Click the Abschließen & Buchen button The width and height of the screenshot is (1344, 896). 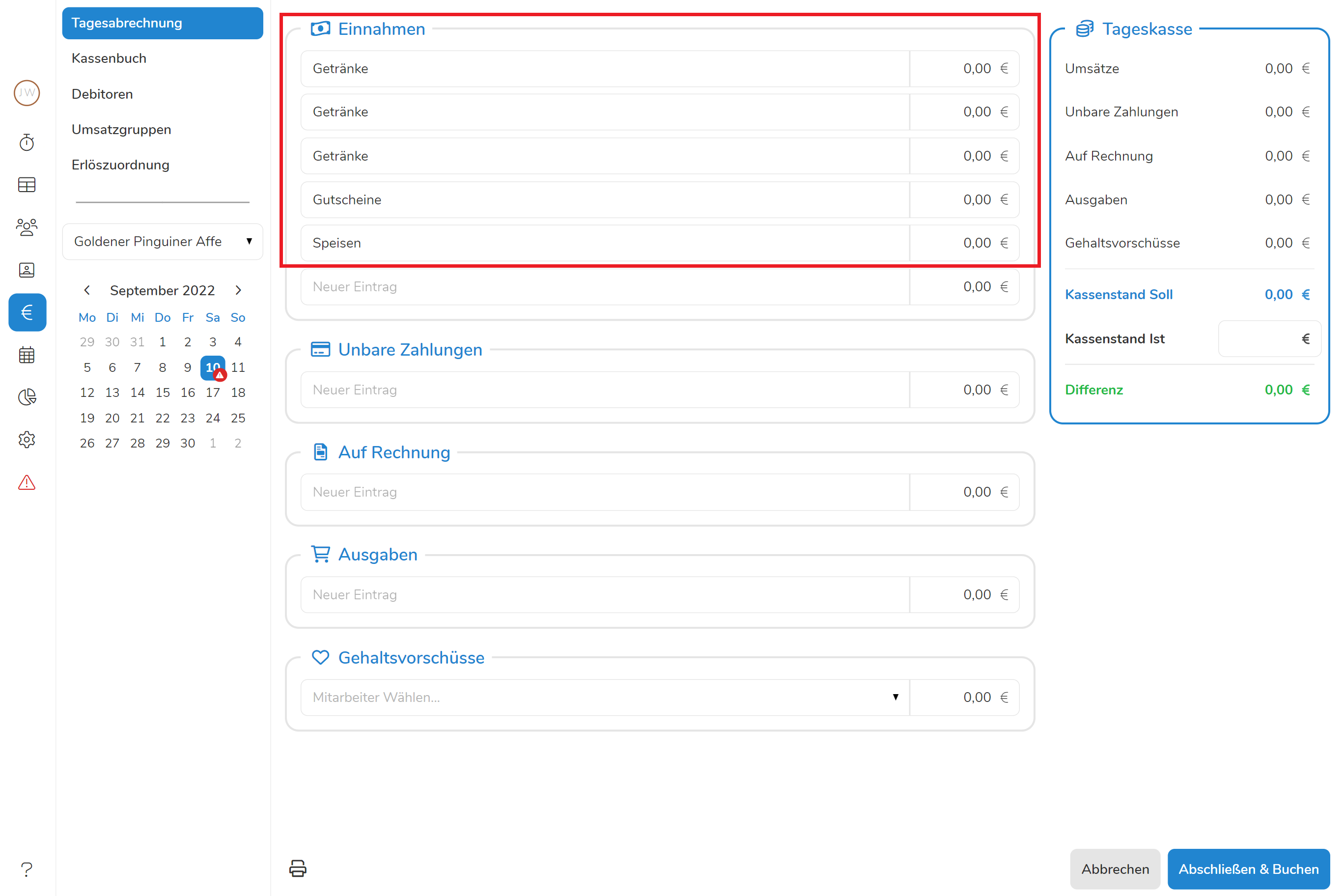(1248, 868)
